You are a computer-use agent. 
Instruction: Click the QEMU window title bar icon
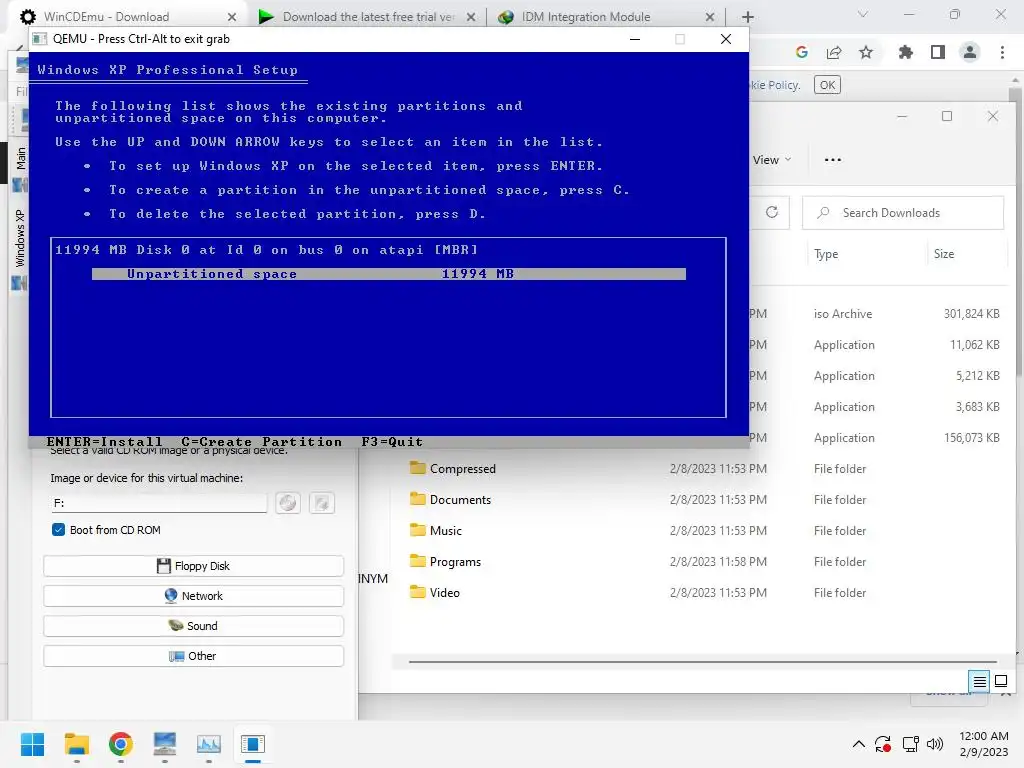coord(40,39)
